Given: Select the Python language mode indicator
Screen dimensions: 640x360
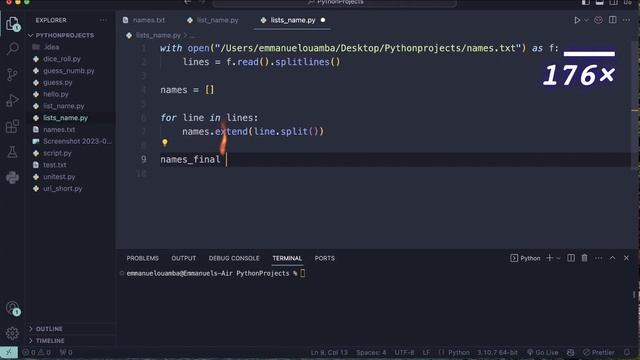Looking at the screenshot, I should click(458, 352).
